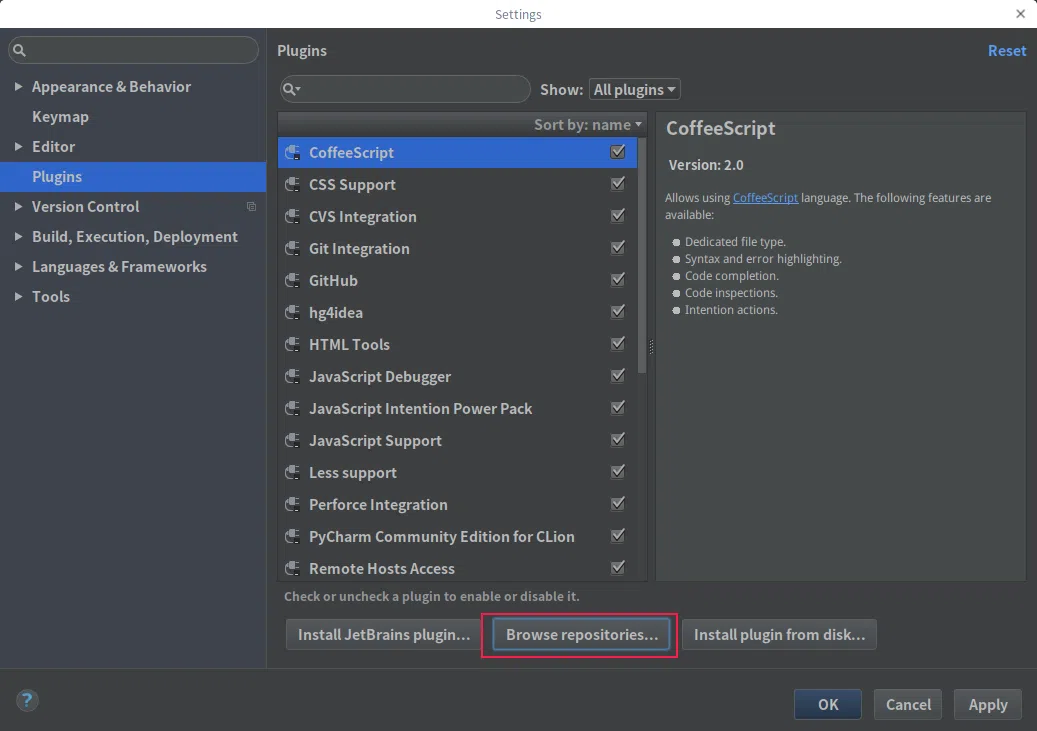
Task: Disable the Git Integration plugin
Action: (x=618, y=247)
